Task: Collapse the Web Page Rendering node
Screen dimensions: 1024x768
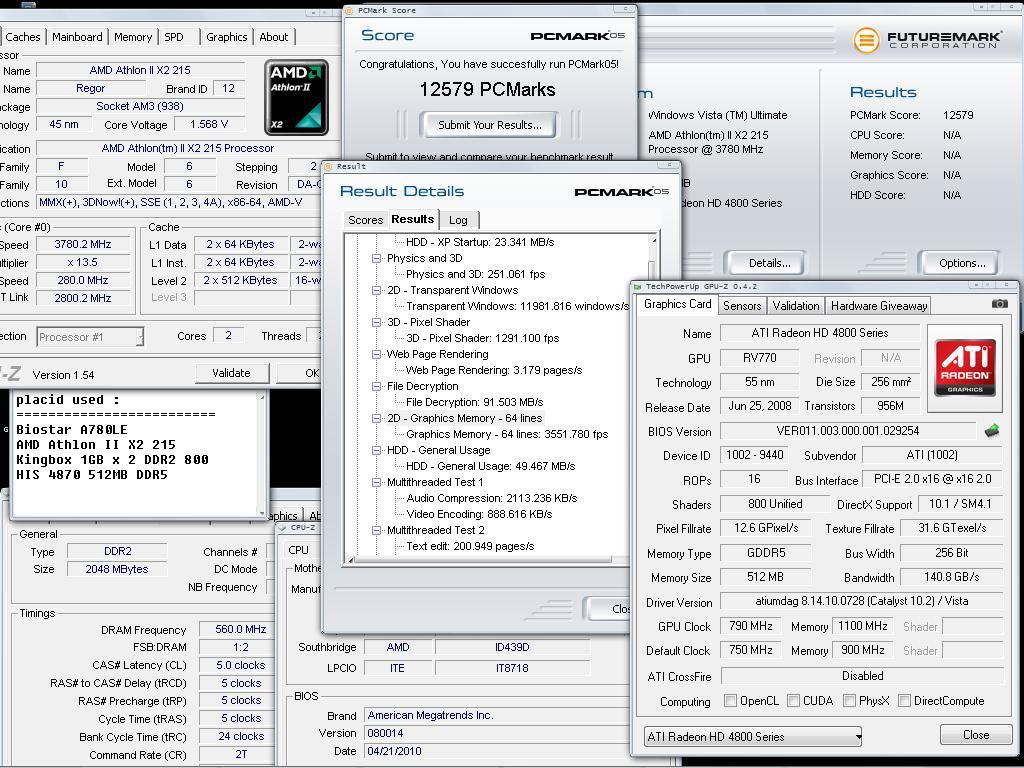Action: click(x=376, y=355)
